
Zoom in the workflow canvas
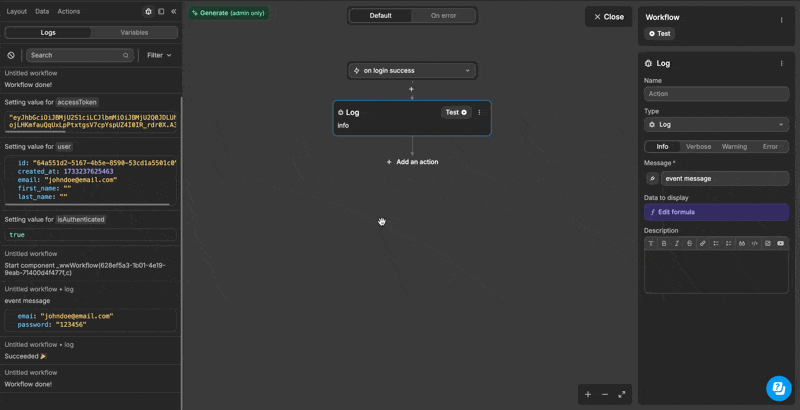(x=588, y=394)
